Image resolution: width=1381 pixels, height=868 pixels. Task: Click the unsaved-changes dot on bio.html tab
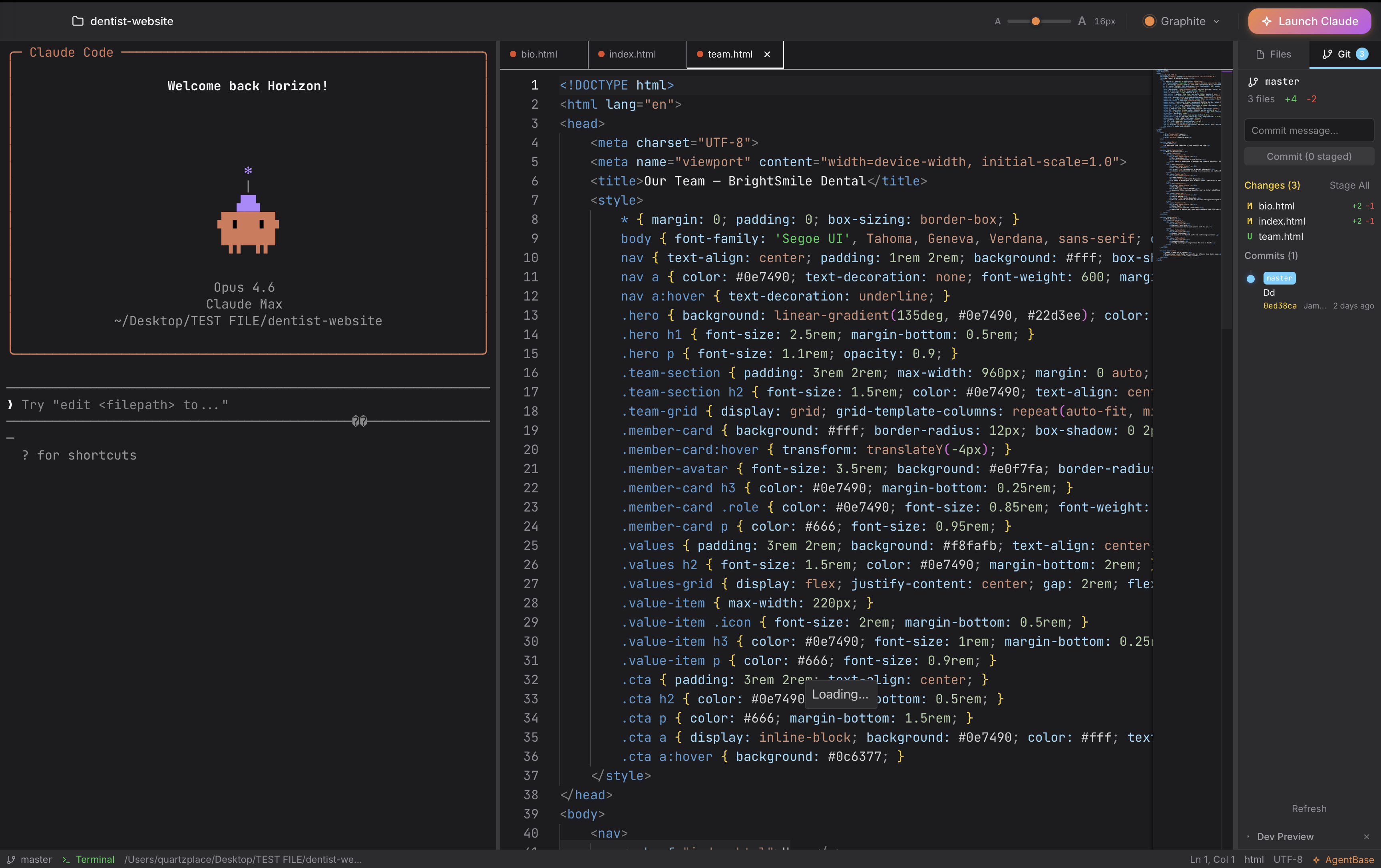513,54
